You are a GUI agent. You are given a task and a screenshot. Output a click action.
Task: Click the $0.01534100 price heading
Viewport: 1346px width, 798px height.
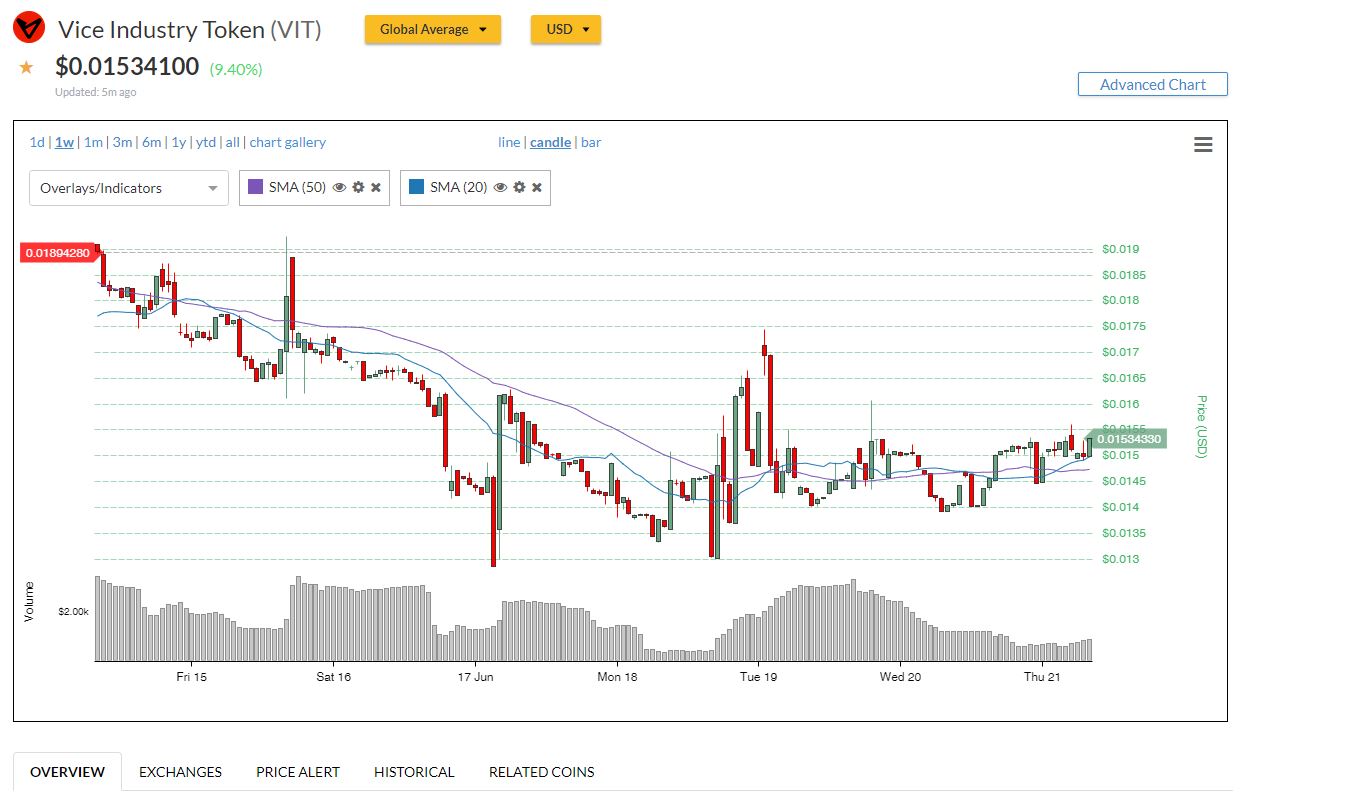[x=127, y=67]
